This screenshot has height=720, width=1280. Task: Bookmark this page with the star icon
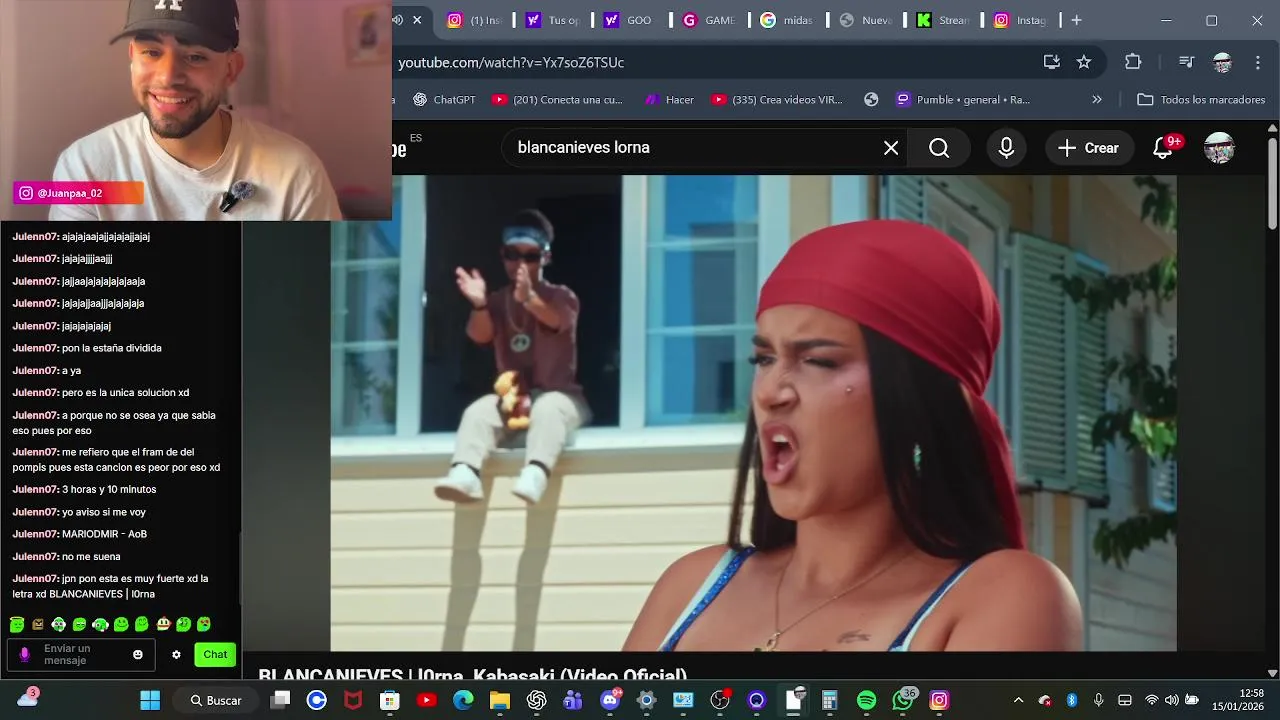pyautogui.click(x=1084, y=62)
